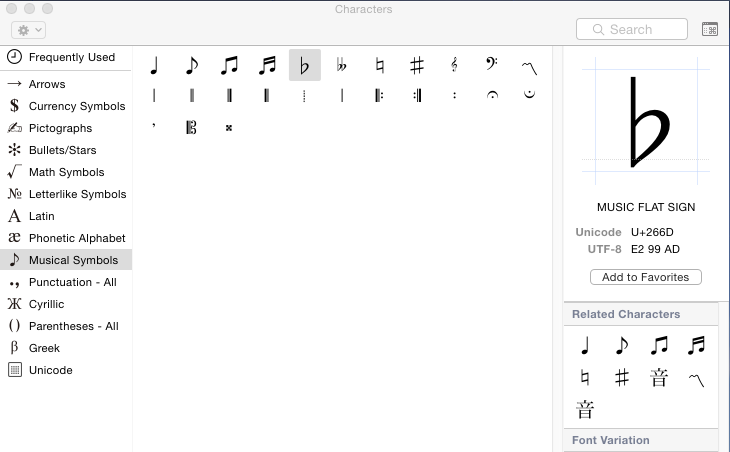Select the quarter note symbol in grid
Image resolution: width=730 pixels, height=452 pixels.
(x=154, y=66)
